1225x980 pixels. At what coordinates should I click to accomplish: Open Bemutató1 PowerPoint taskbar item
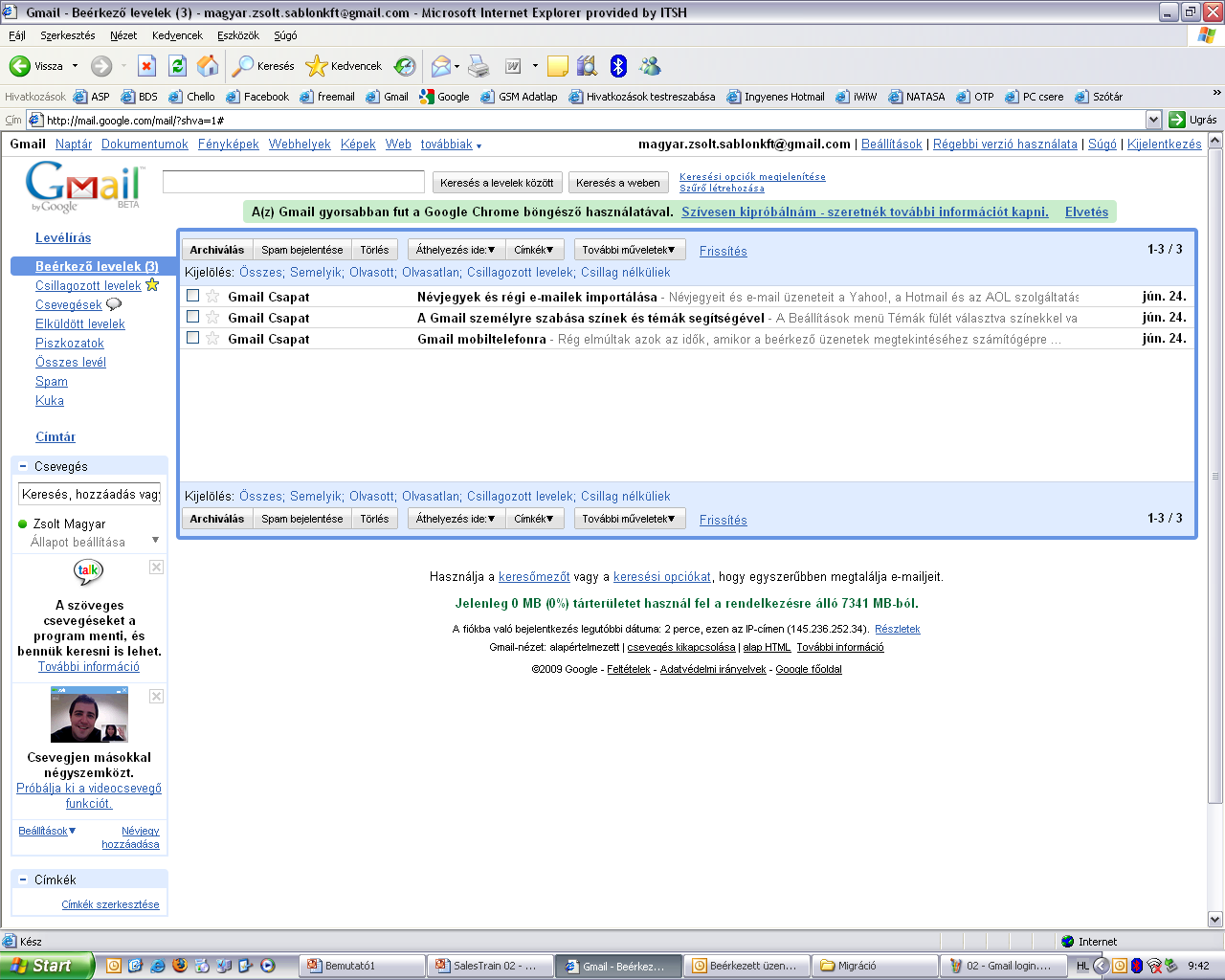point(363,966)
